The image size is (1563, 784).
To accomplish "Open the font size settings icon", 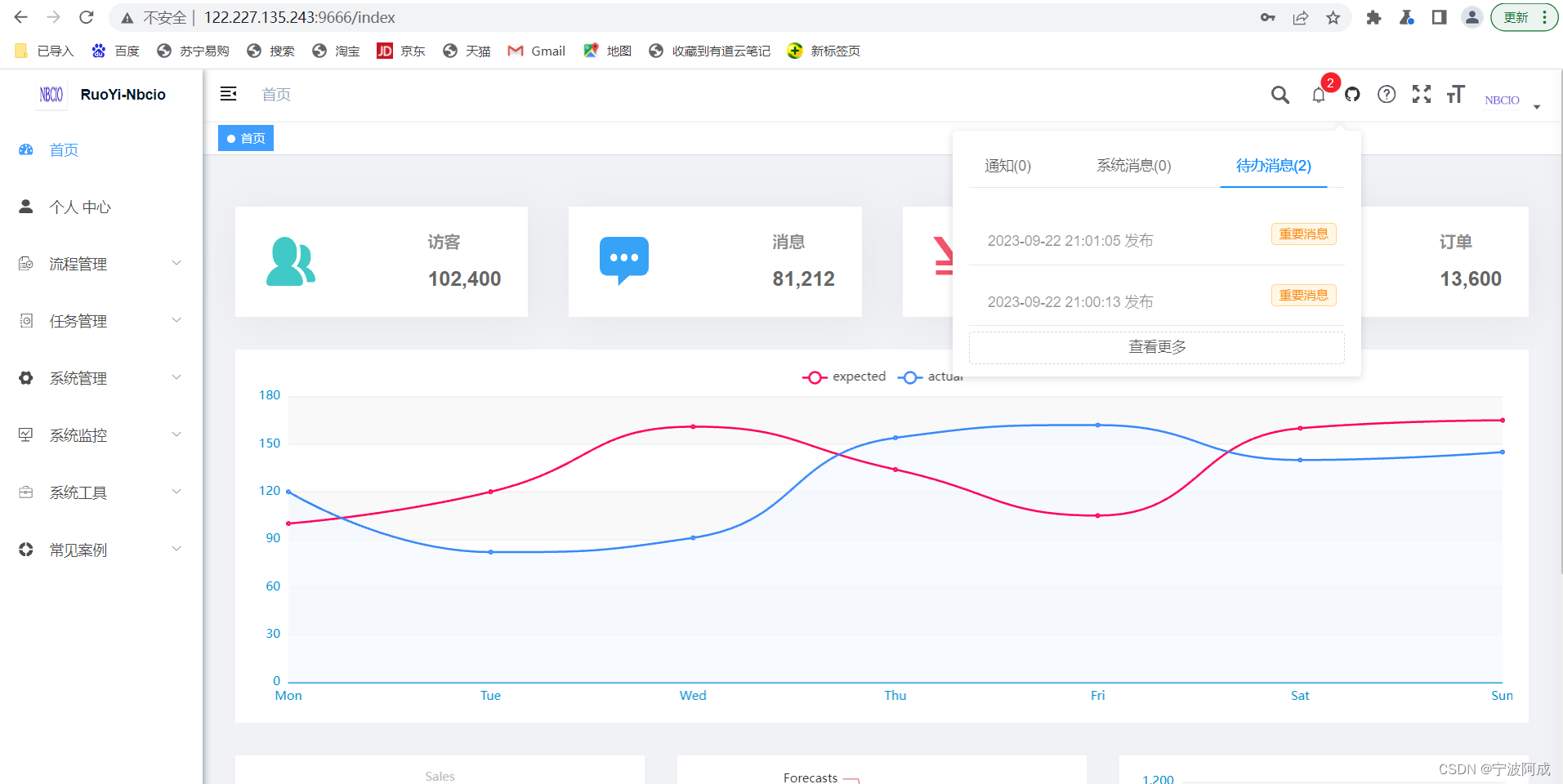I will tap(1456, 94).
